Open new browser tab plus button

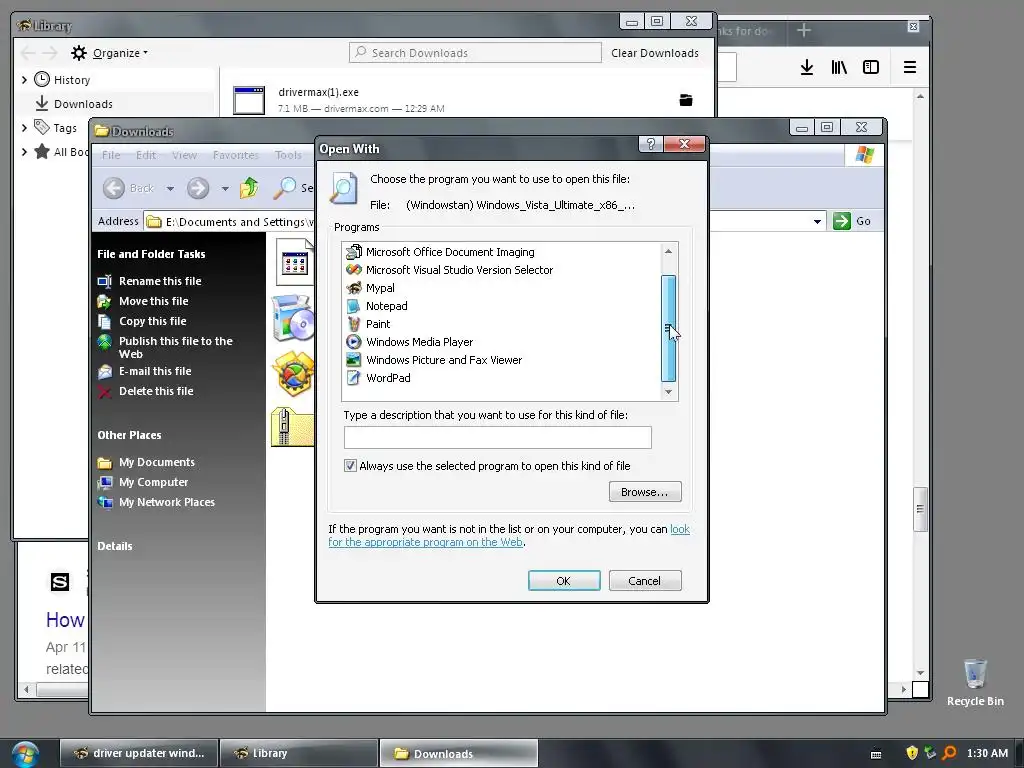point(804,30)
